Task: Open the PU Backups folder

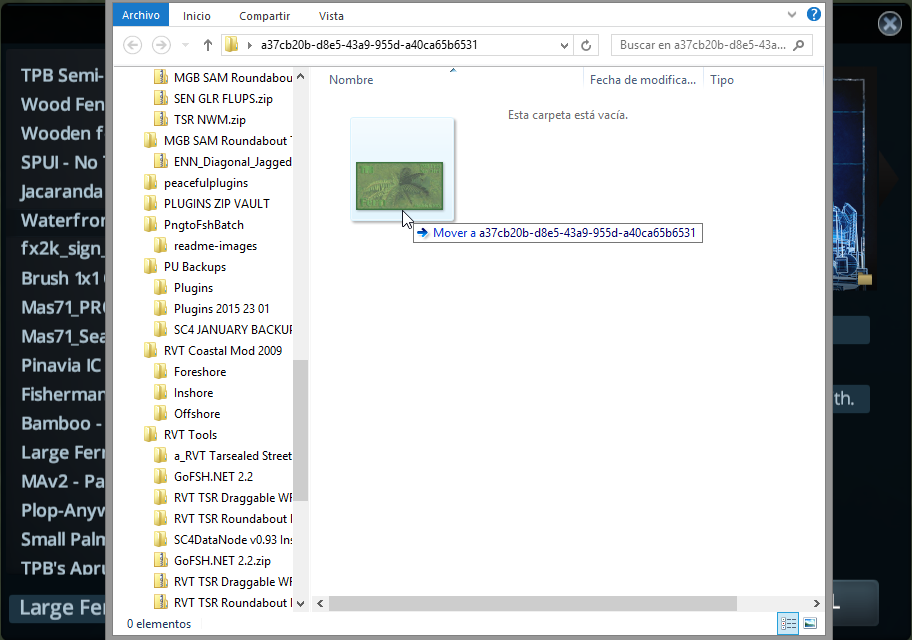Action: tap(195, 267)
